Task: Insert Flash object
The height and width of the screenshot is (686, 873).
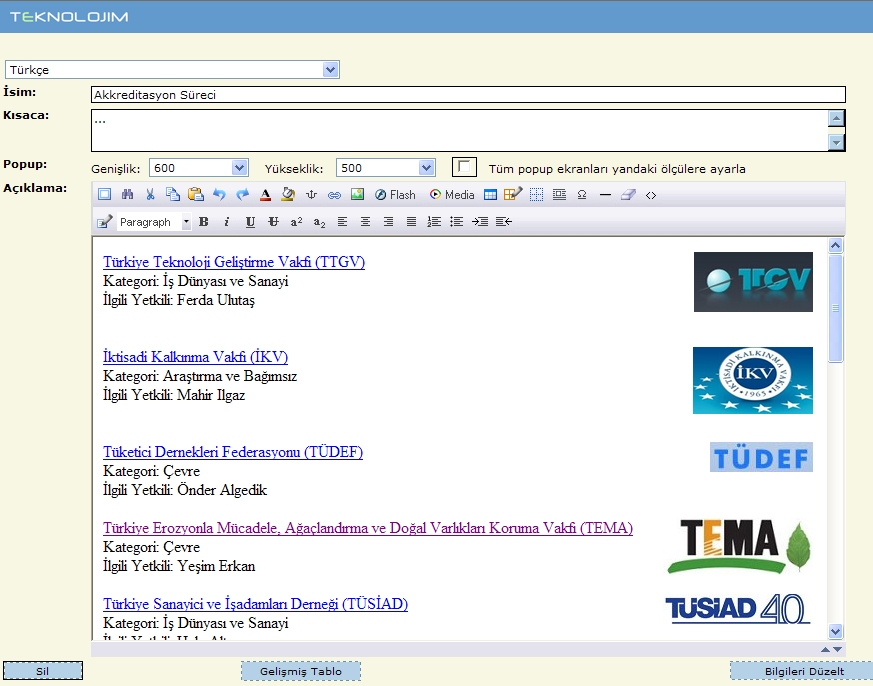Action: pos(395,195)
